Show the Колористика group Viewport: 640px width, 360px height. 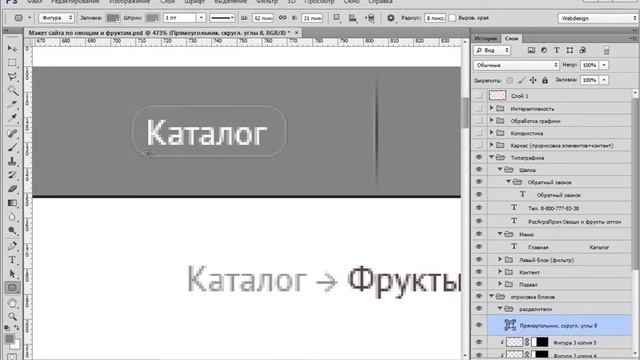479,133
